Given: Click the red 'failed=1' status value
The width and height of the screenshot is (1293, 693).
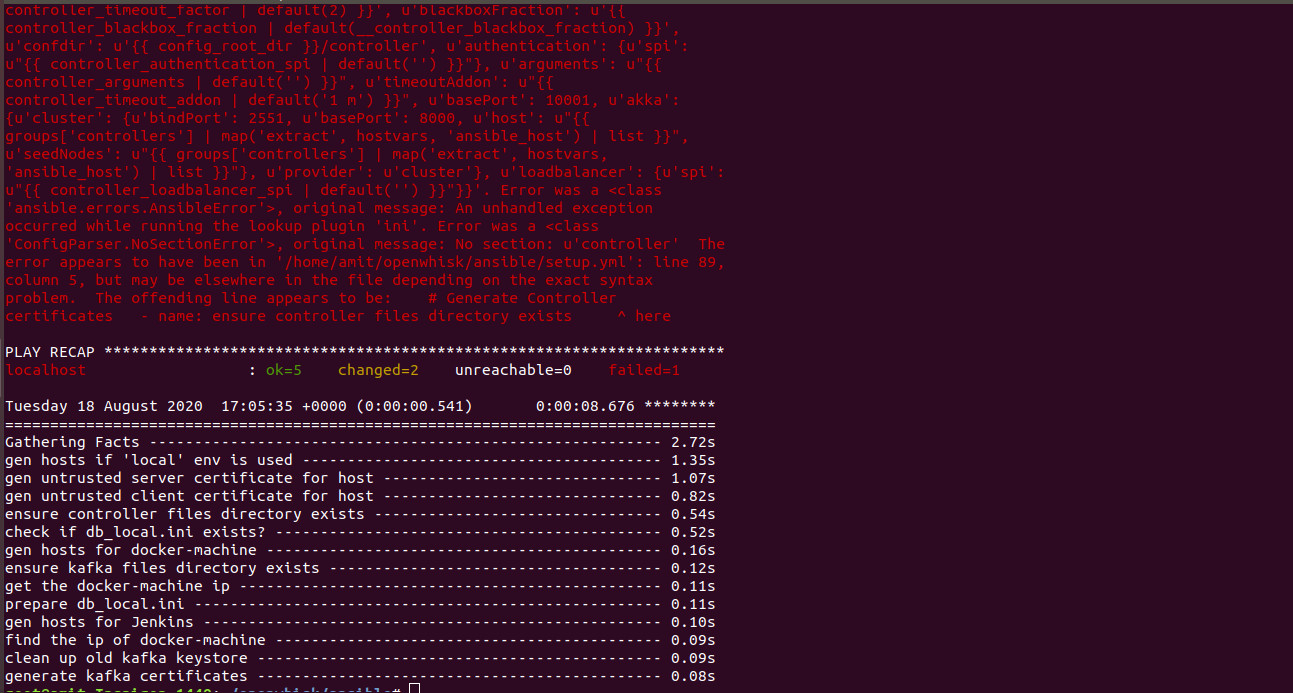Looking at the screenshot, I should tap(645, 370).
